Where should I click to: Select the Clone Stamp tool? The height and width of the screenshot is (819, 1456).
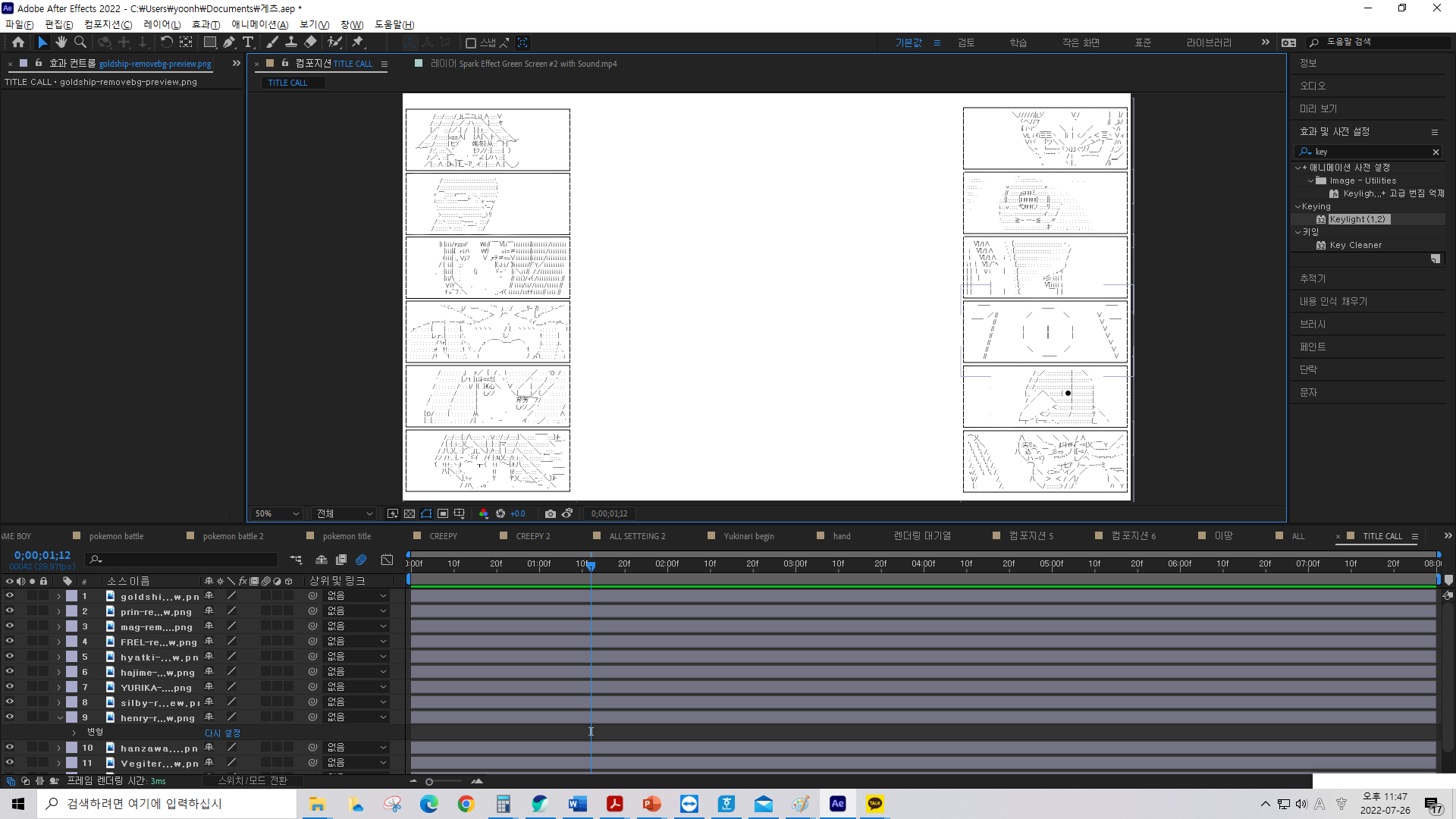(x=290, y=42)
